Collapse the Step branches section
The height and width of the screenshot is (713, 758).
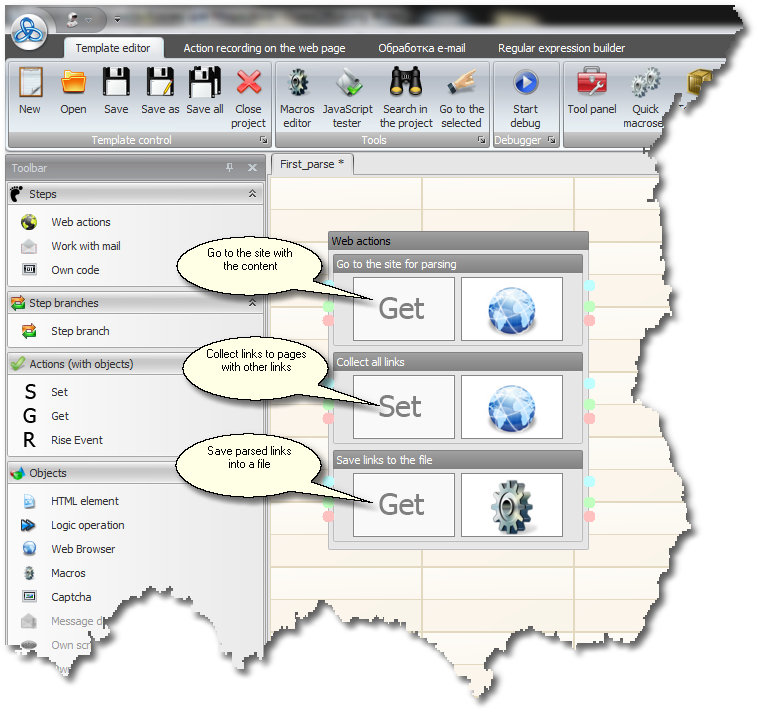(252, 302)
